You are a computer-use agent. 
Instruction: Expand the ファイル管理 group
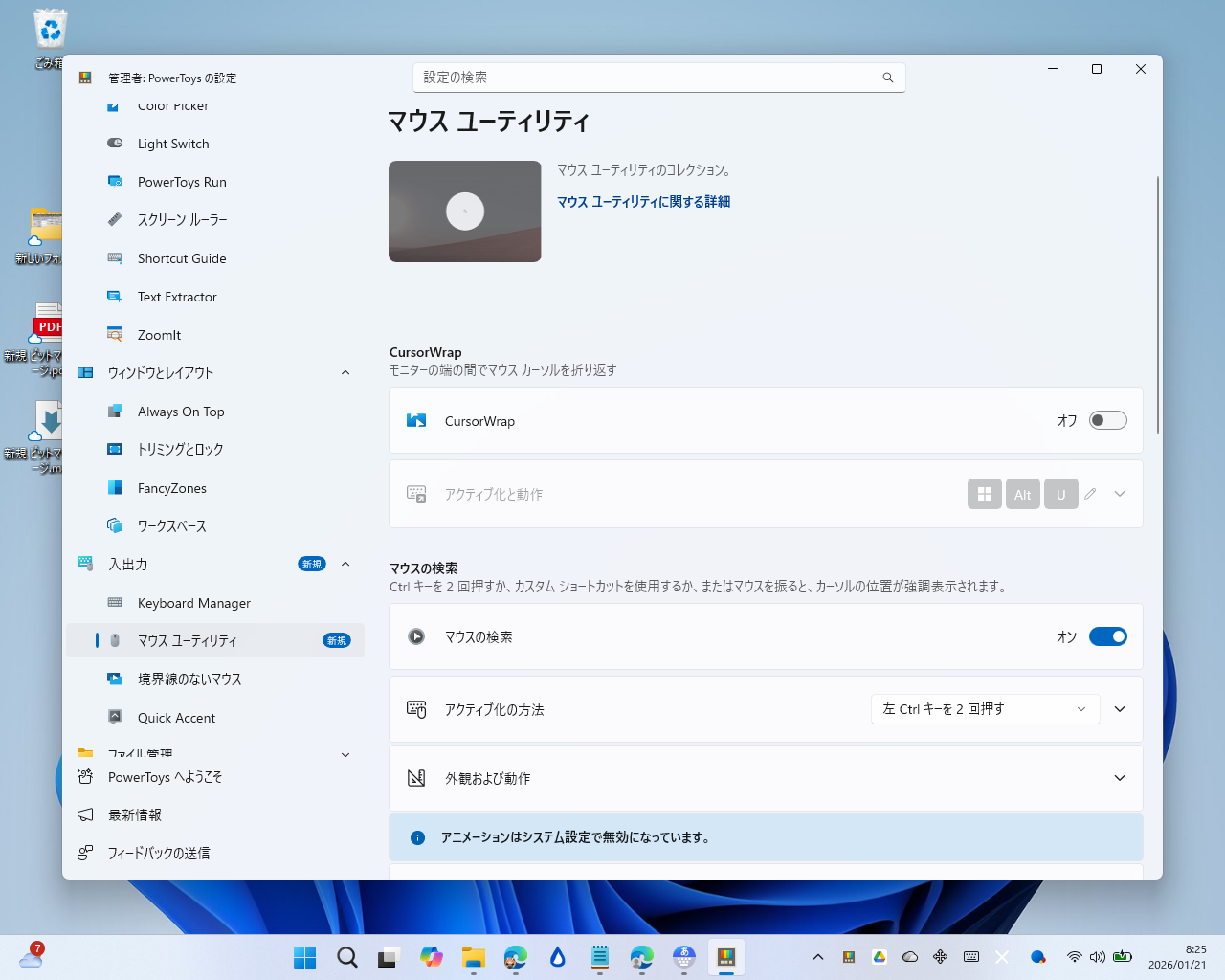click(x=345, y=754)
